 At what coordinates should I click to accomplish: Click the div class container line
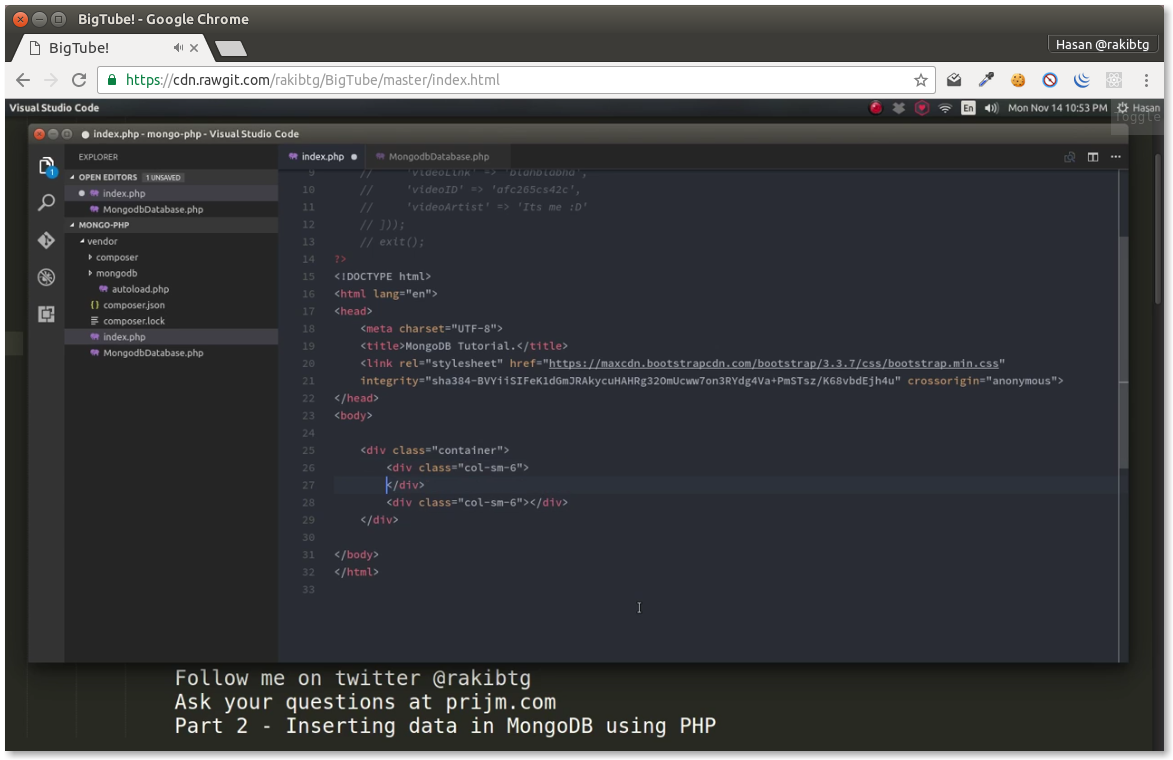(x=434, y=450)
